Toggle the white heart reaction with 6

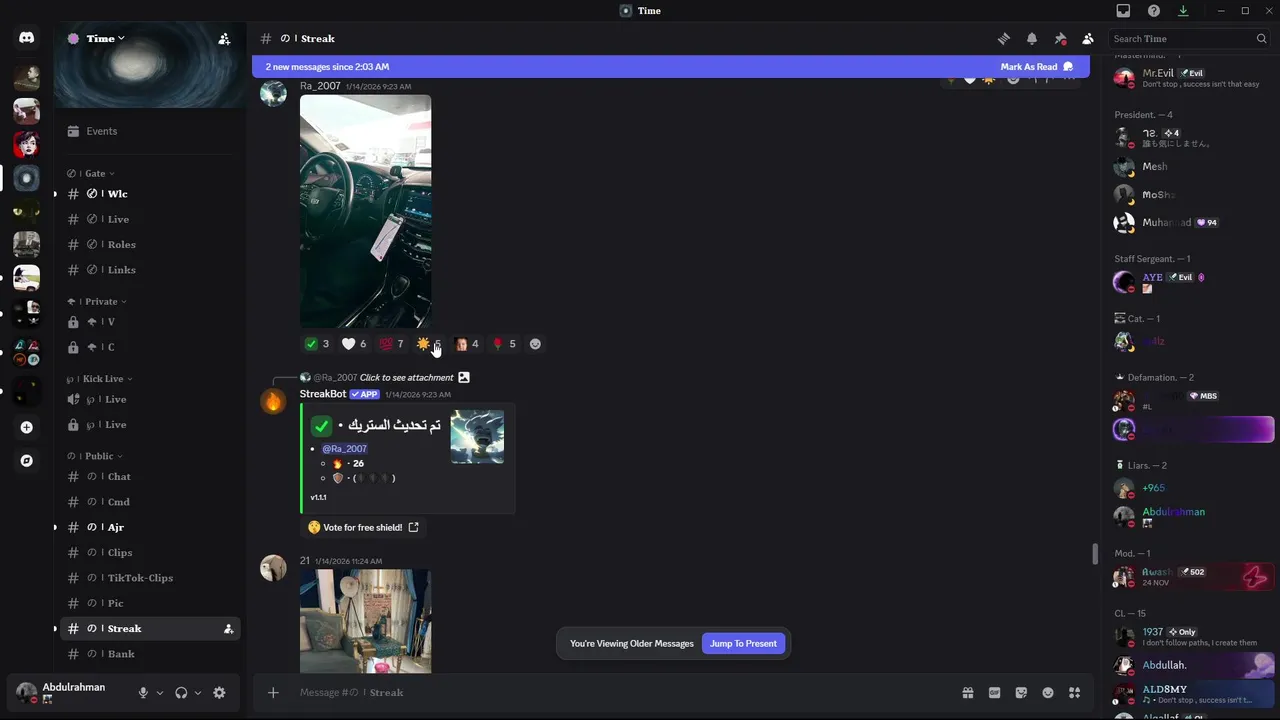354,344
